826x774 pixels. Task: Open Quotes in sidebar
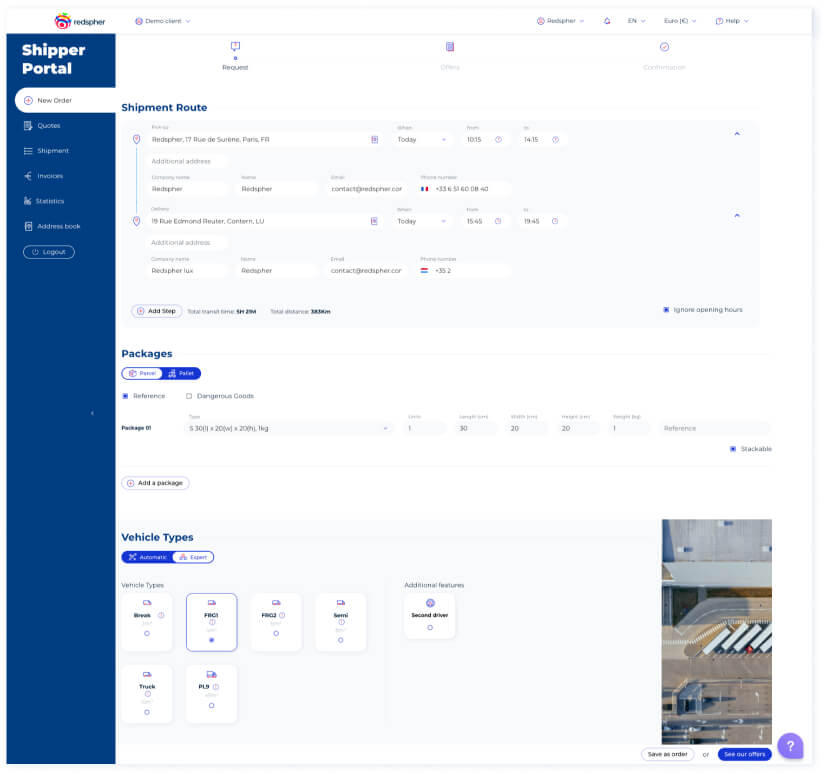(42, 126)
